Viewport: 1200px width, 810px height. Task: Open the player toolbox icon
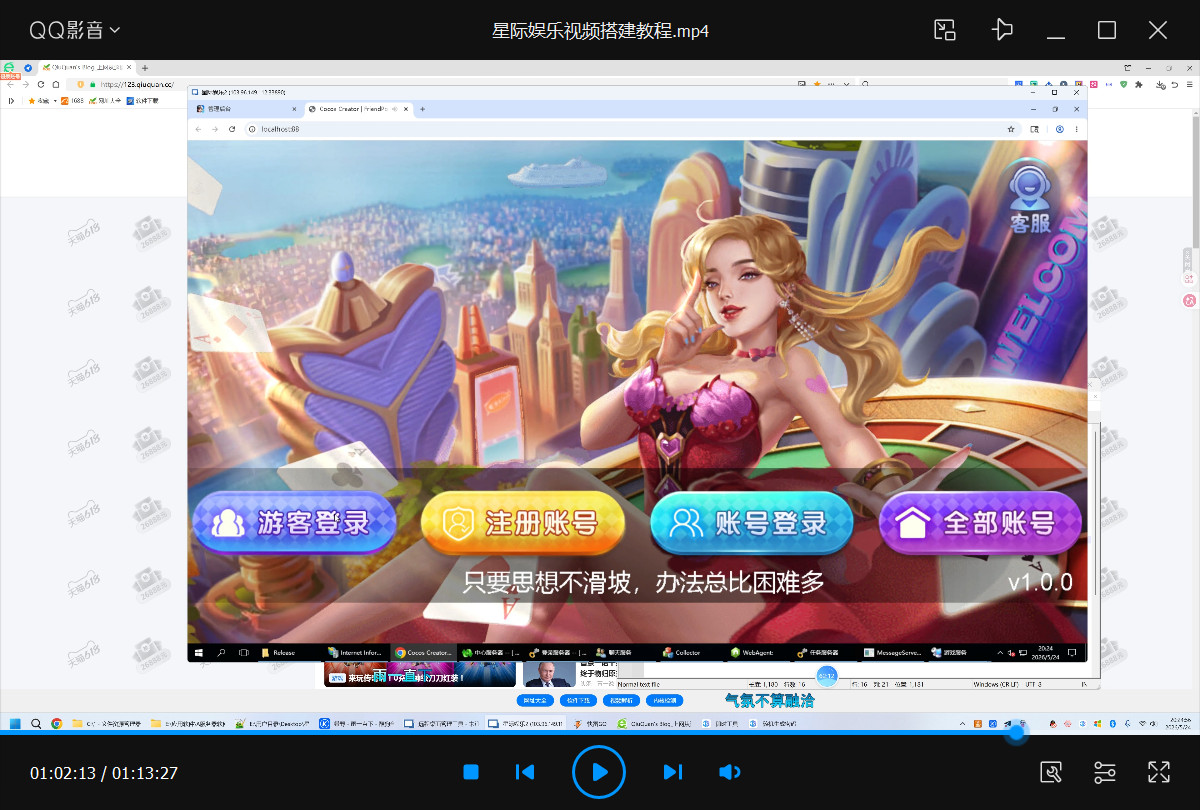1051,772
